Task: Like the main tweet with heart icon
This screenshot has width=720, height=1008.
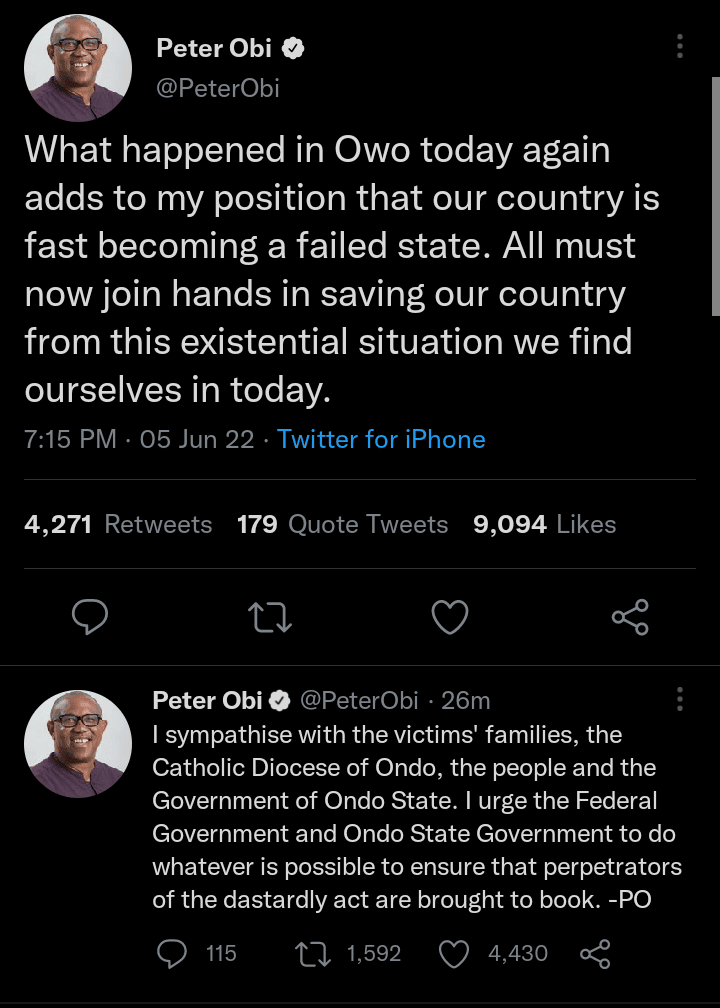Action: click(450, 617)
